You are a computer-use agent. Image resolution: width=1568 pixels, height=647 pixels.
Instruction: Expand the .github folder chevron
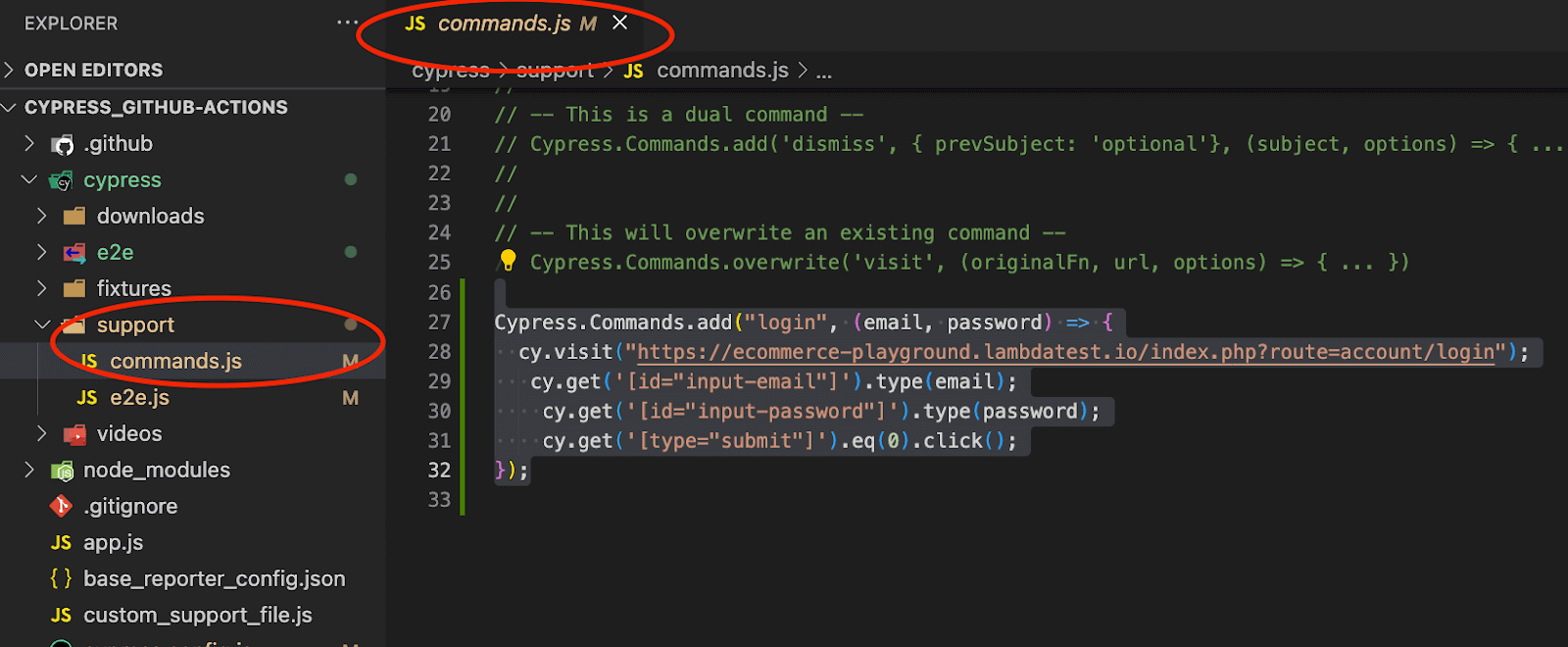point(29,143)
